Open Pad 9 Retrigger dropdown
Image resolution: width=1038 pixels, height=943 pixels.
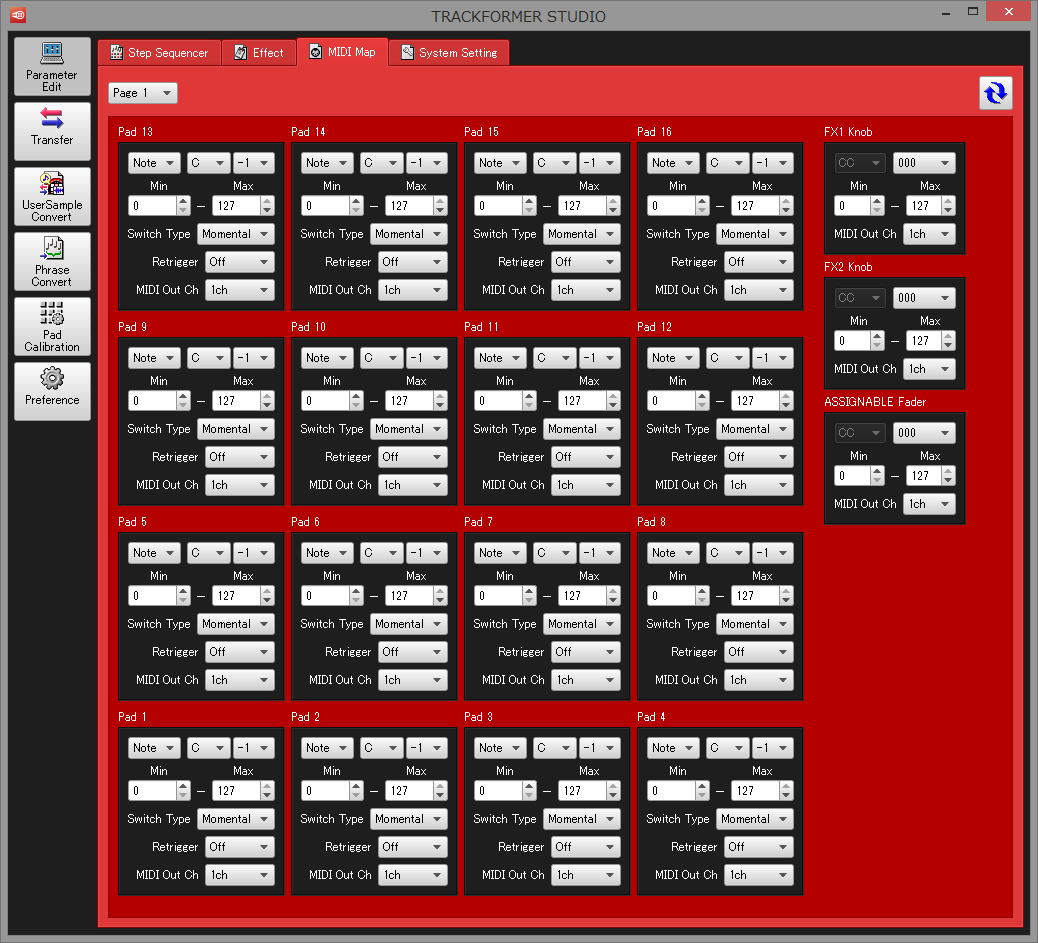coord(240,457)
